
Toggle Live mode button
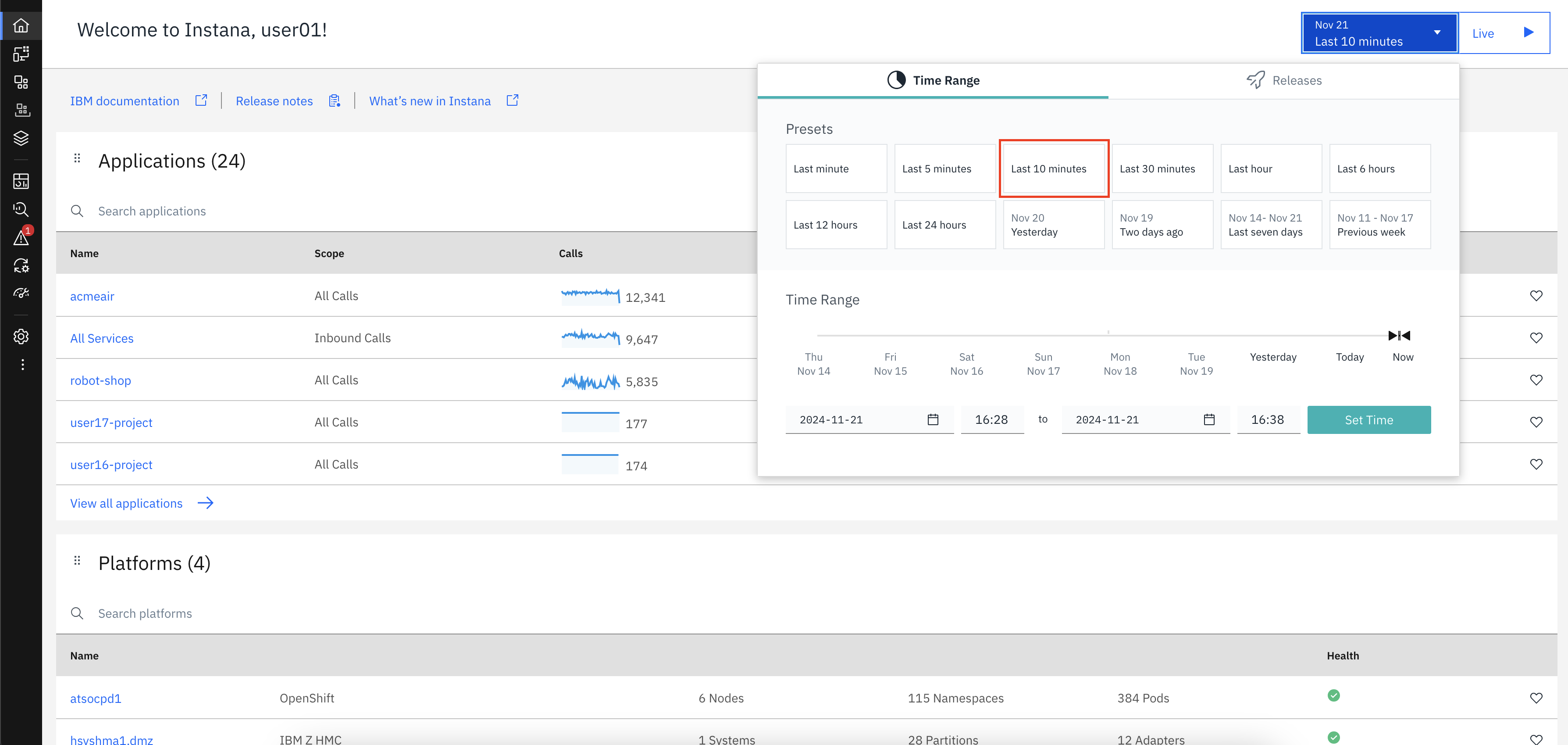[1504, 33]
